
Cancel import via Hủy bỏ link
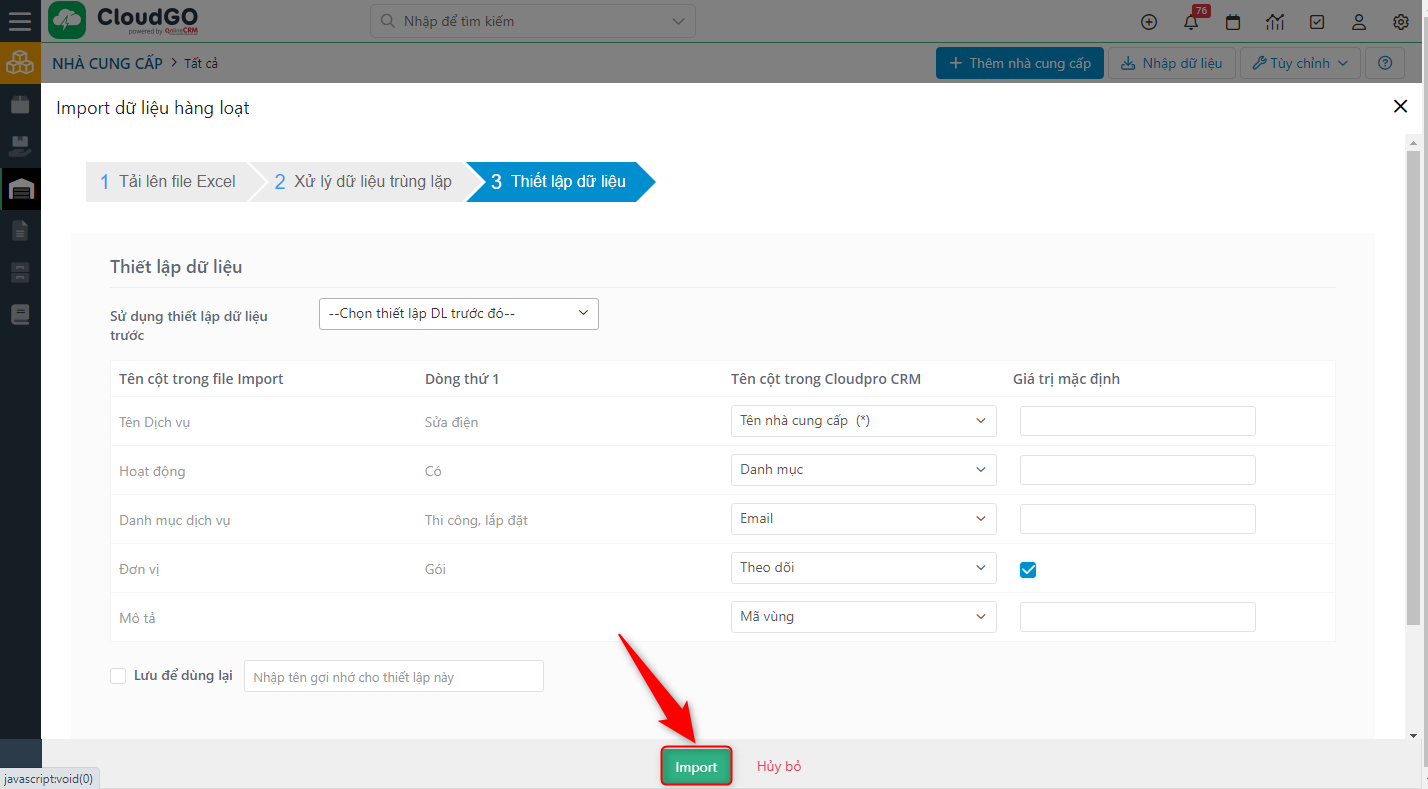click(x=778, y=765)
